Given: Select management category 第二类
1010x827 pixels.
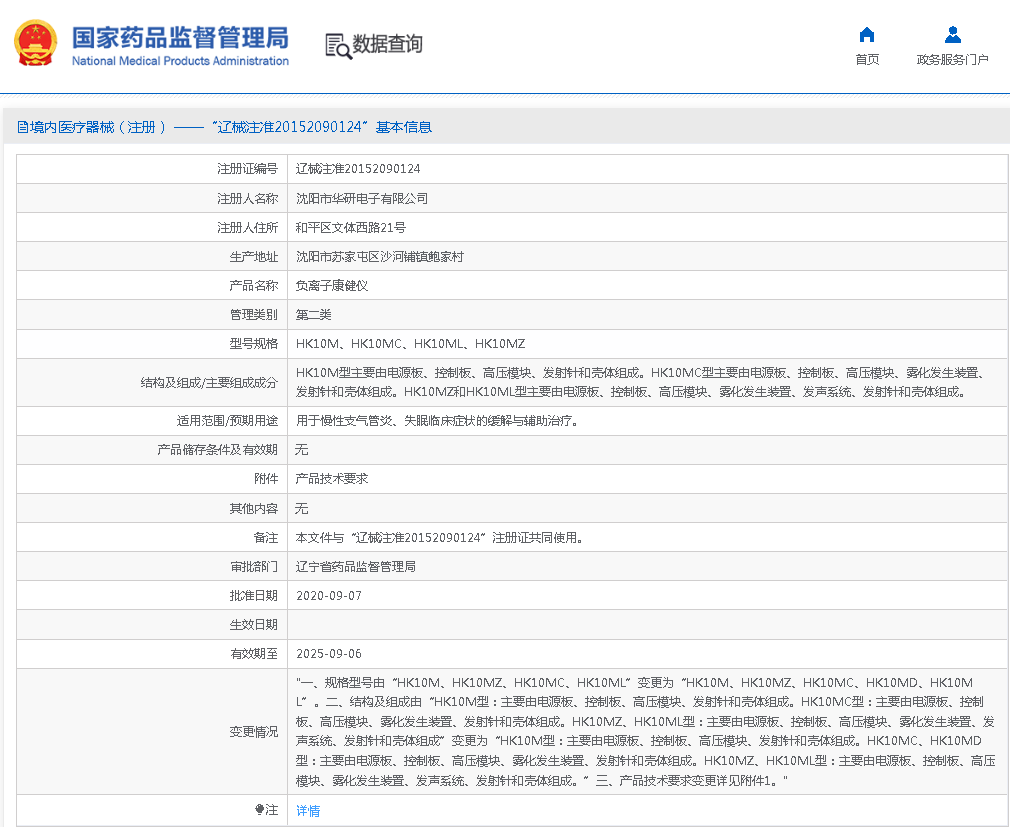Looking at the screenshot, I should (314, 314).
